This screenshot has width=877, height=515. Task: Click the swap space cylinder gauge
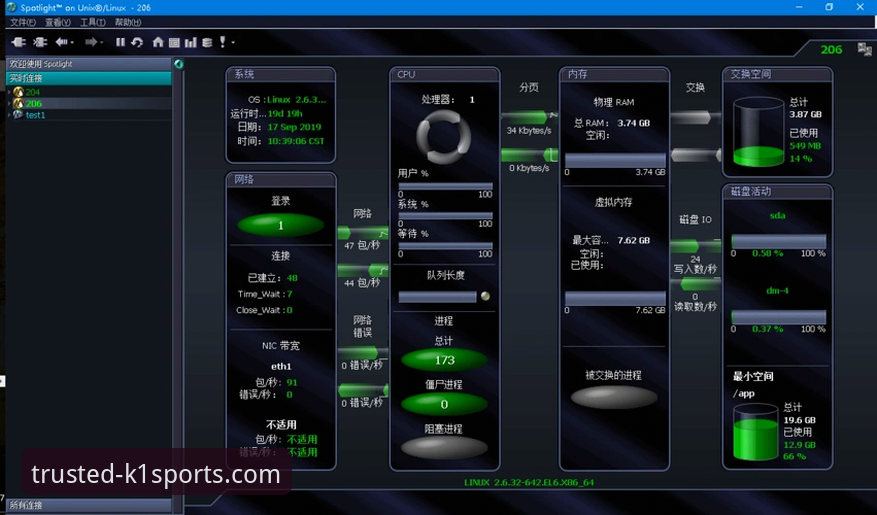point(758,132)
